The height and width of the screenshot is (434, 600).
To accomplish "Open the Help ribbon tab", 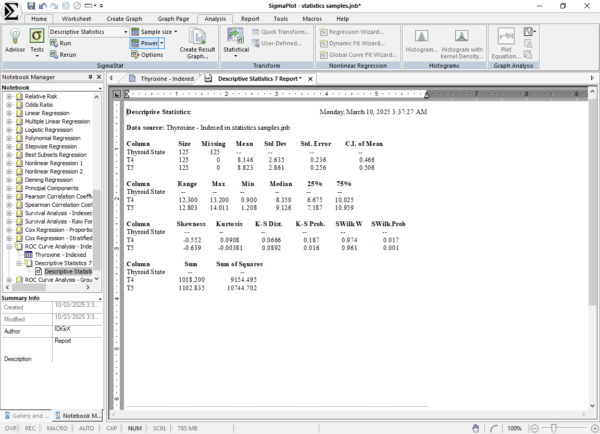I will [342, 19].
